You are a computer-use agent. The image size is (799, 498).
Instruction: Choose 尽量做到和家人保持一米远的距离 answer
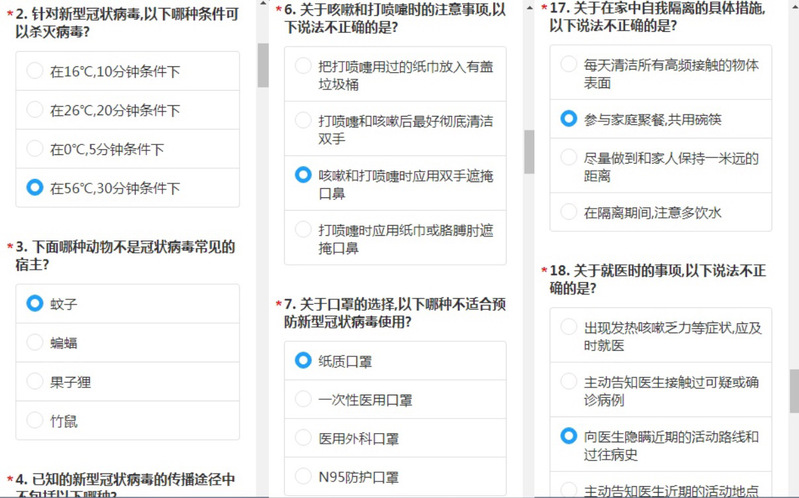[569, 158]
